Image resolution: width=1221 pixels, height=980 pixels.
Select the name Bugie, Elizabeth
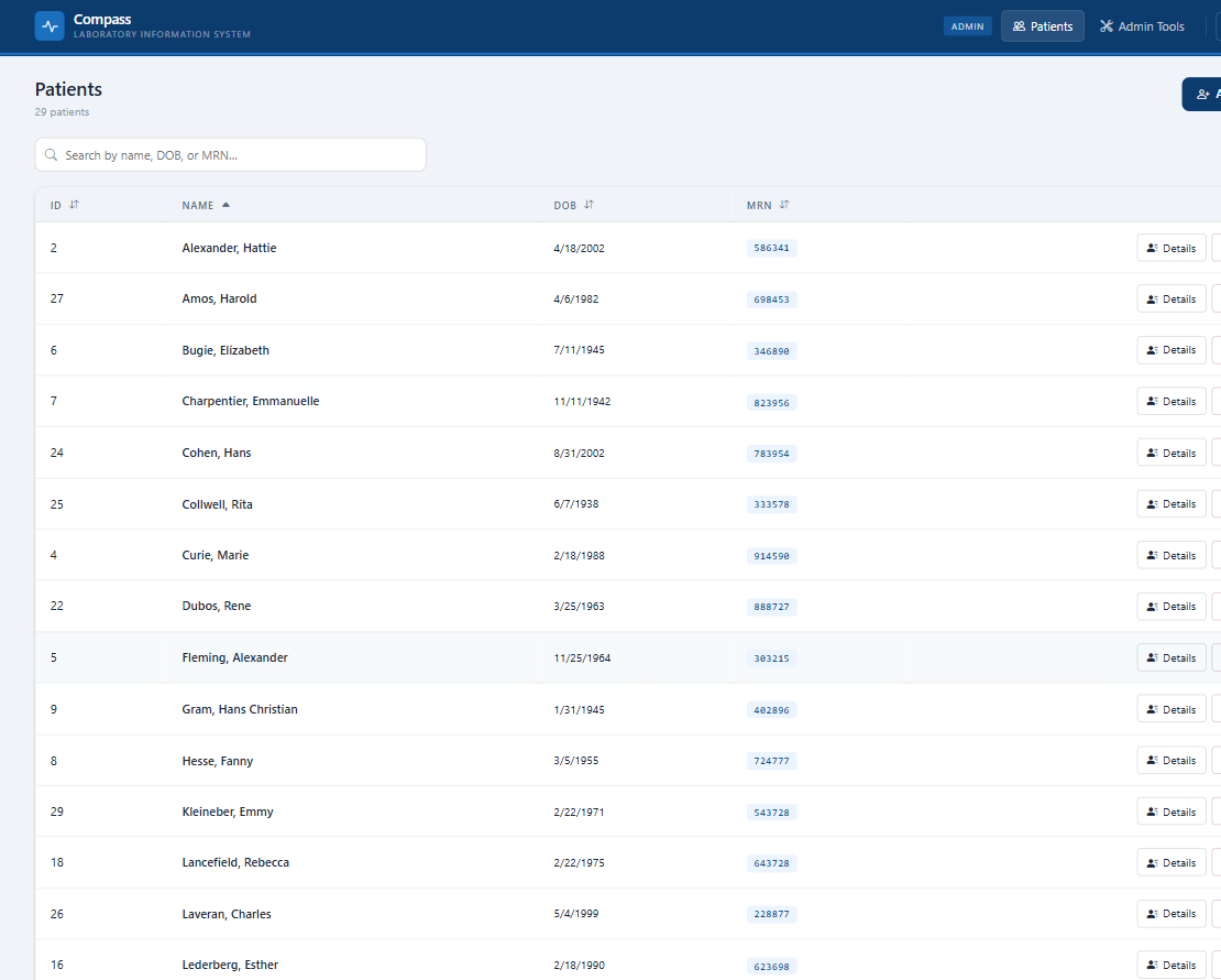(225, 350)
